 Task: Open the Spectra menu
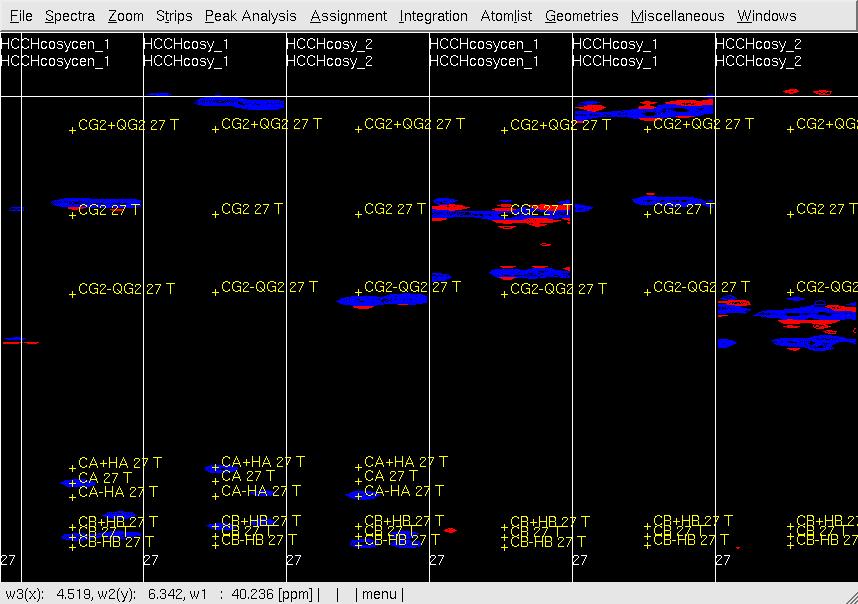(70, 16)
